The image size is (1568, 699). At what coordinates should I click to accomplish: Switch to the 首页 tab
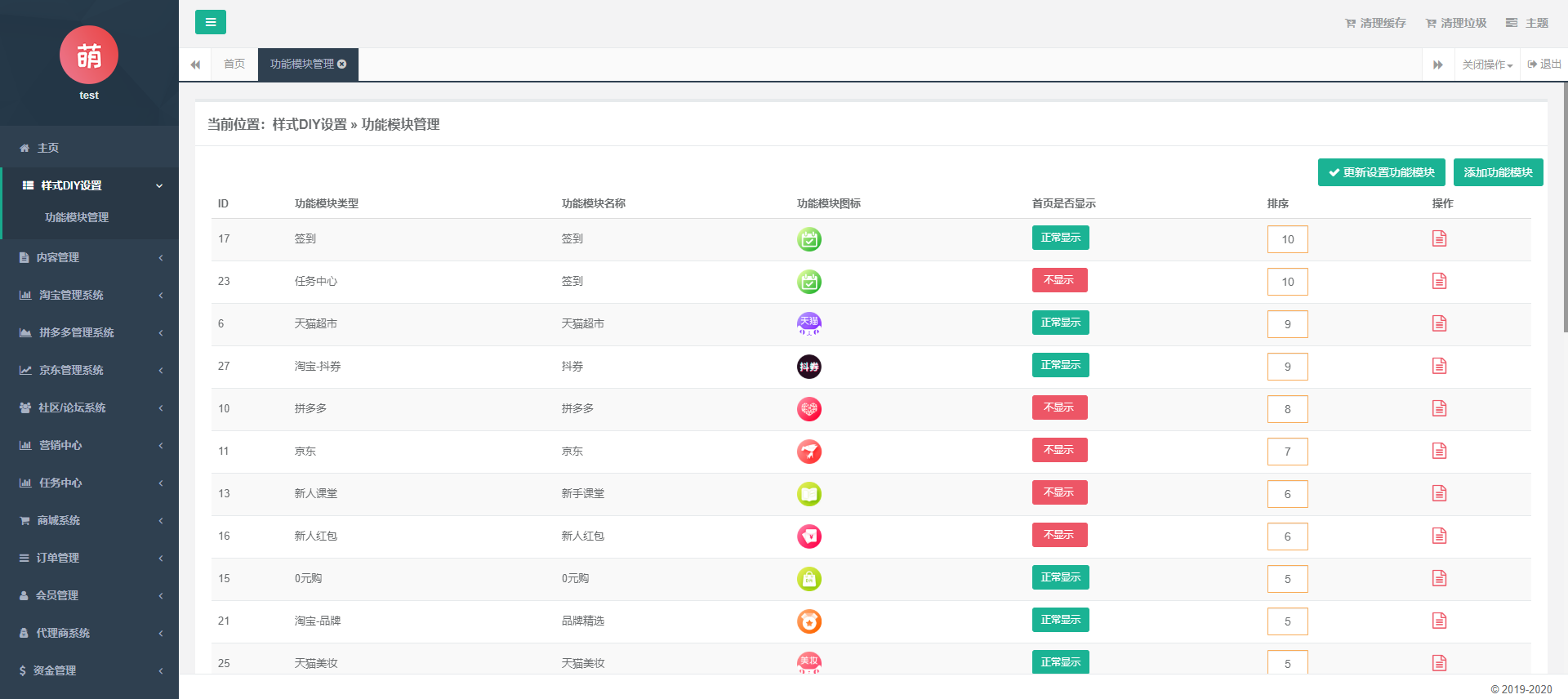[x=234, y=65]
